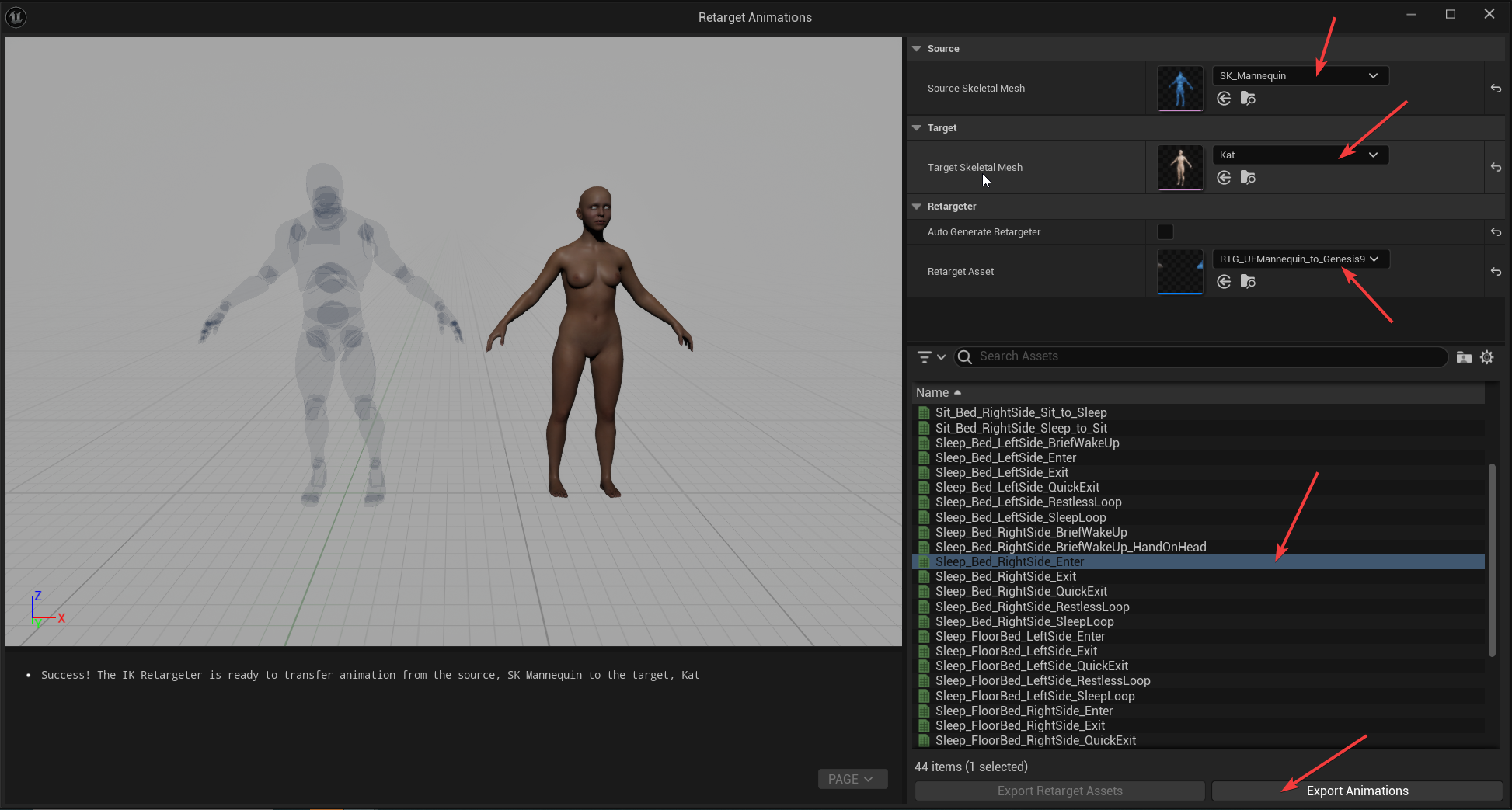1512x810 pixels.
Task: Collapse the Target section
Action: point(917,127)
